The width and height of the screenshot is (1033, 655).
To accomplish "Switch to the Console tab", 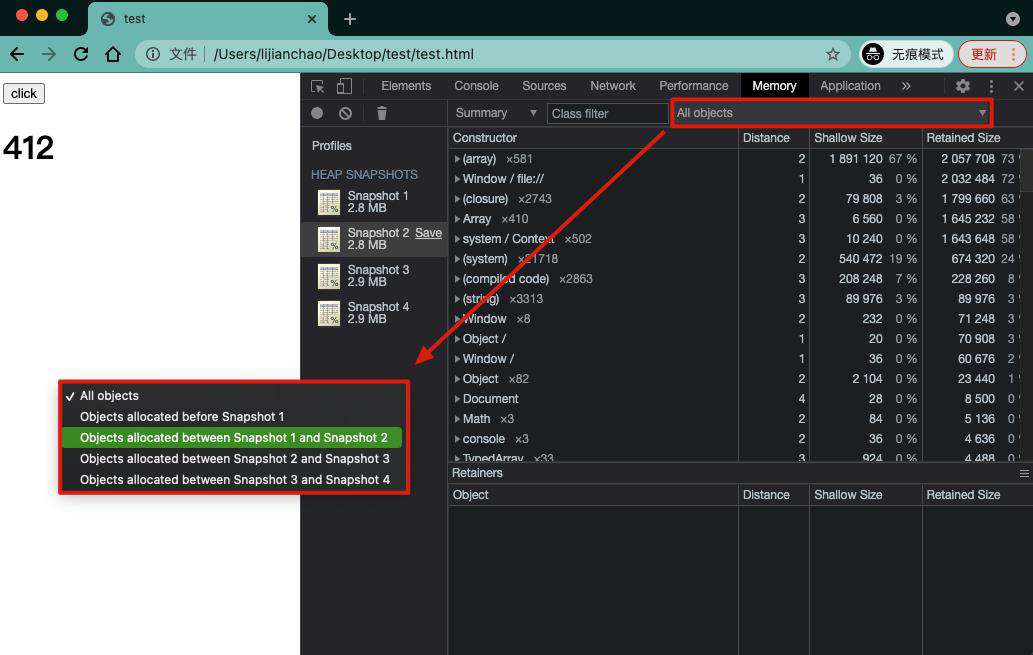I will click(x=476, y=86).
